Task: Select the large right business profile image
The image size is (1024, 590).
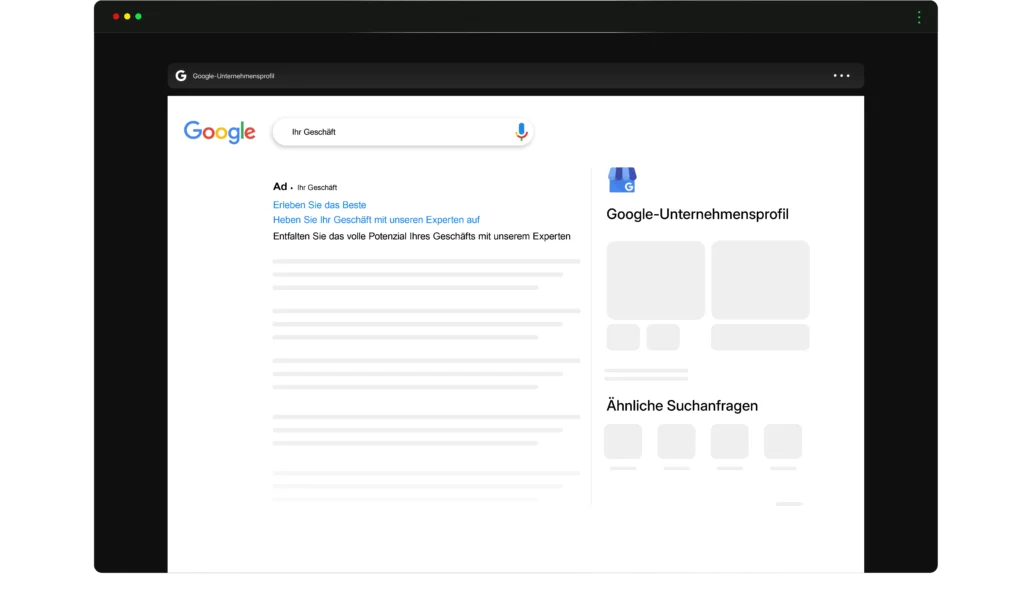Action: (760, 280)
